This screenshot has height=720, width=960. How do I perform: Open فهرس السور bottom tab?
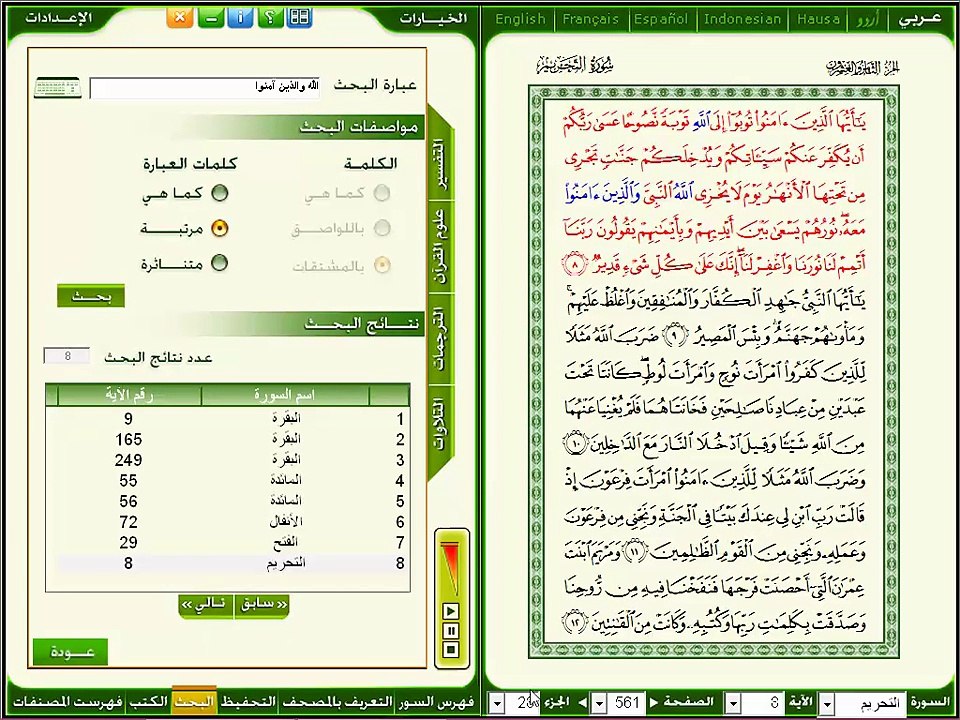pyautogui.click(x=435, y=702)
